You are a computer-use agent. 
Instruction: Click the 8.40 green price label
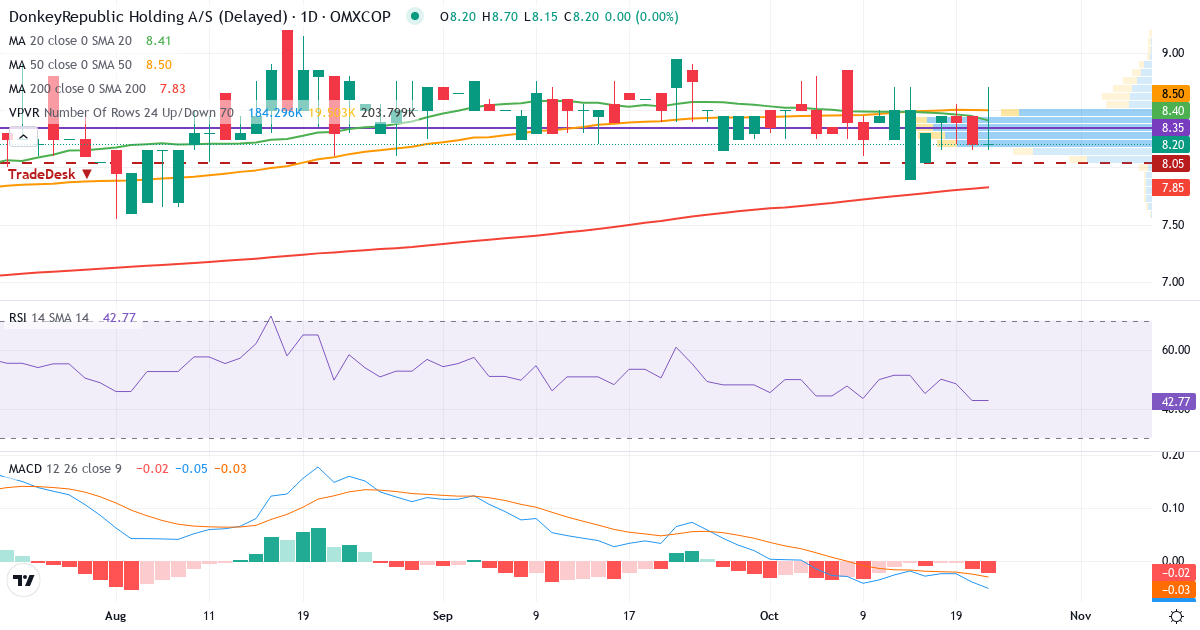coord(1173,110)
